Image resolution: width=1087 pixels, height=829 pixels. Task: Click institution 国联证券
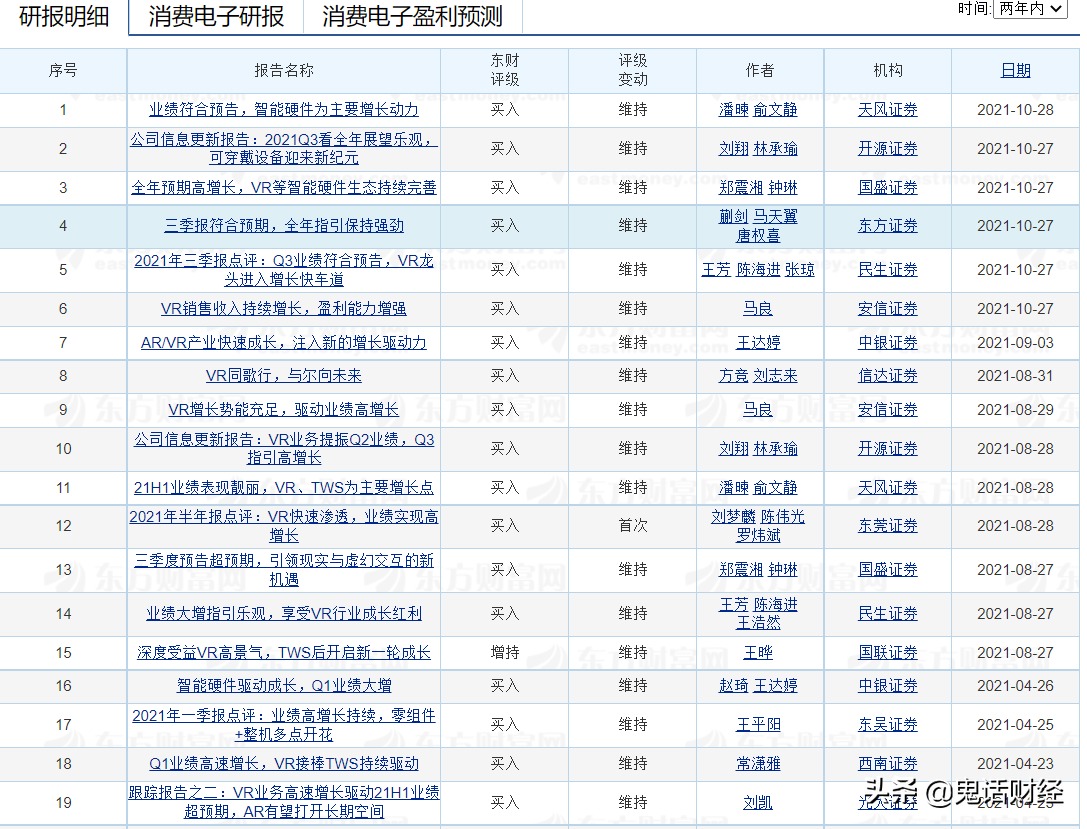pos(888,653)
